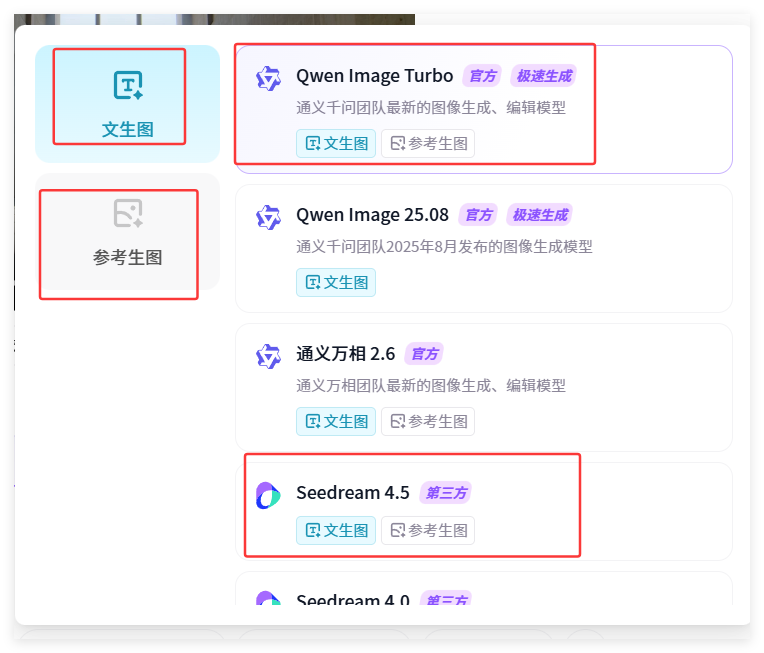Select the Qwen Image 25.08 title
Image resolution: width=764 pixels, height=653 pixels.
point(372,215)
